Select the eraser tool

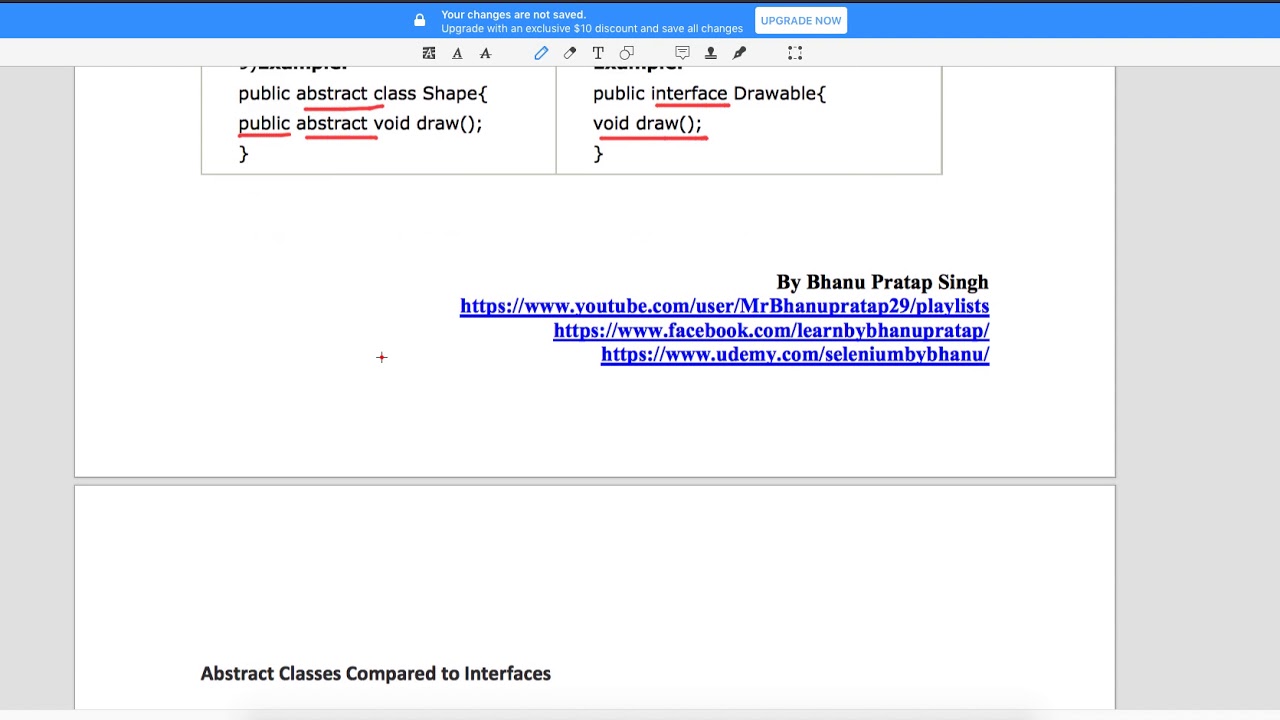tap(570, 53)
